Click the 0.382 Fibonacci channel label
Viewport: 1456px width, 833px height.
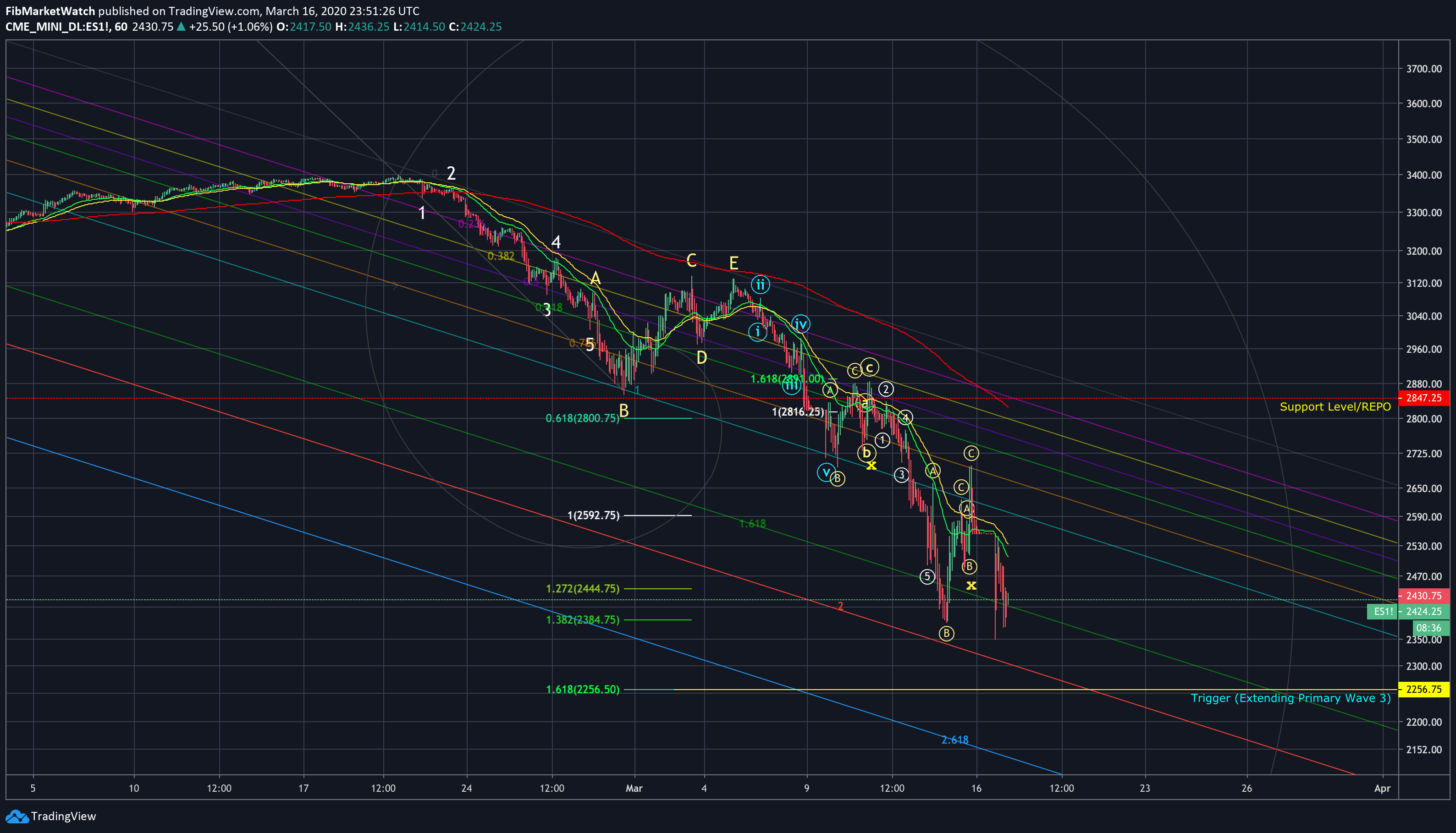(x=501, y=256)
